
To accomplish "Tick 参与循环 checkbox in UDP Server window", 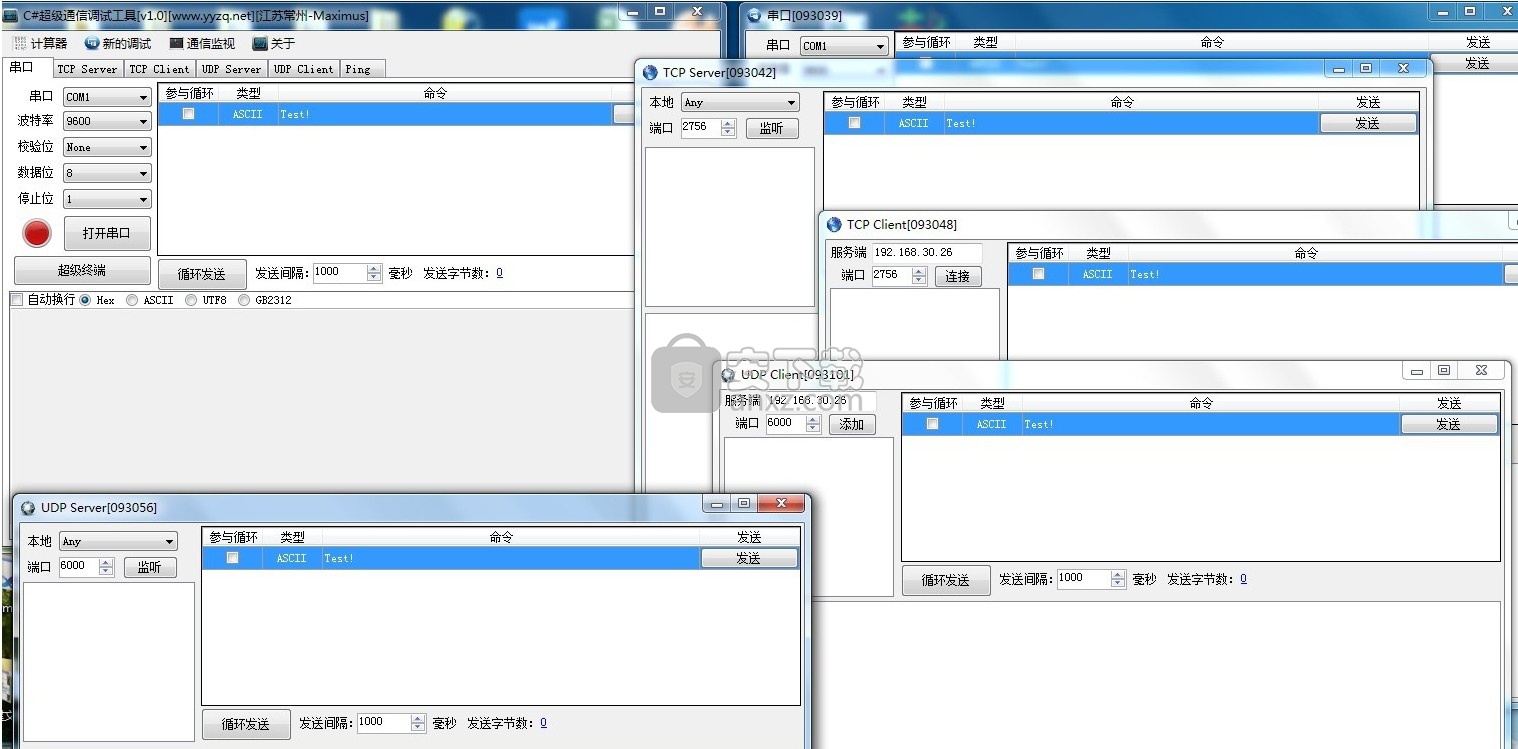I will [x=232, y=558].
